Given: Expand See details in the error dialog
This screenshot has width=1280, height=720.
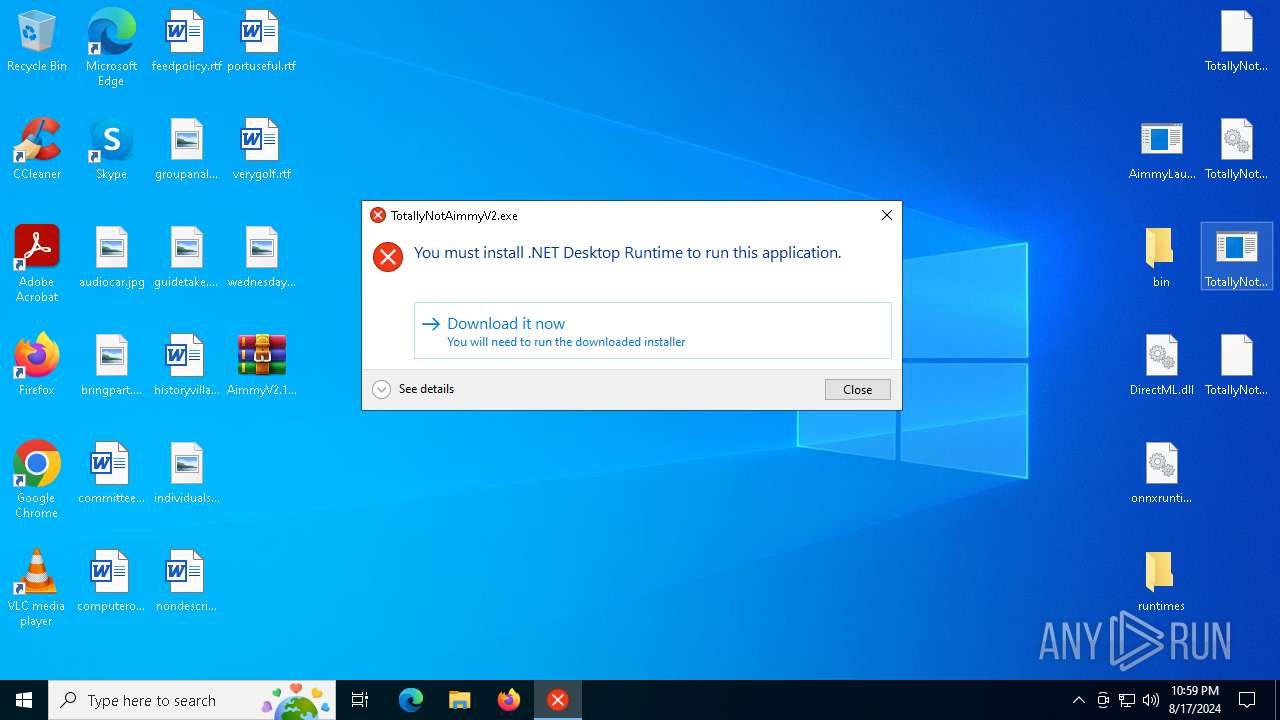Looking at the screenshot, I should click(x=413, y=389).
